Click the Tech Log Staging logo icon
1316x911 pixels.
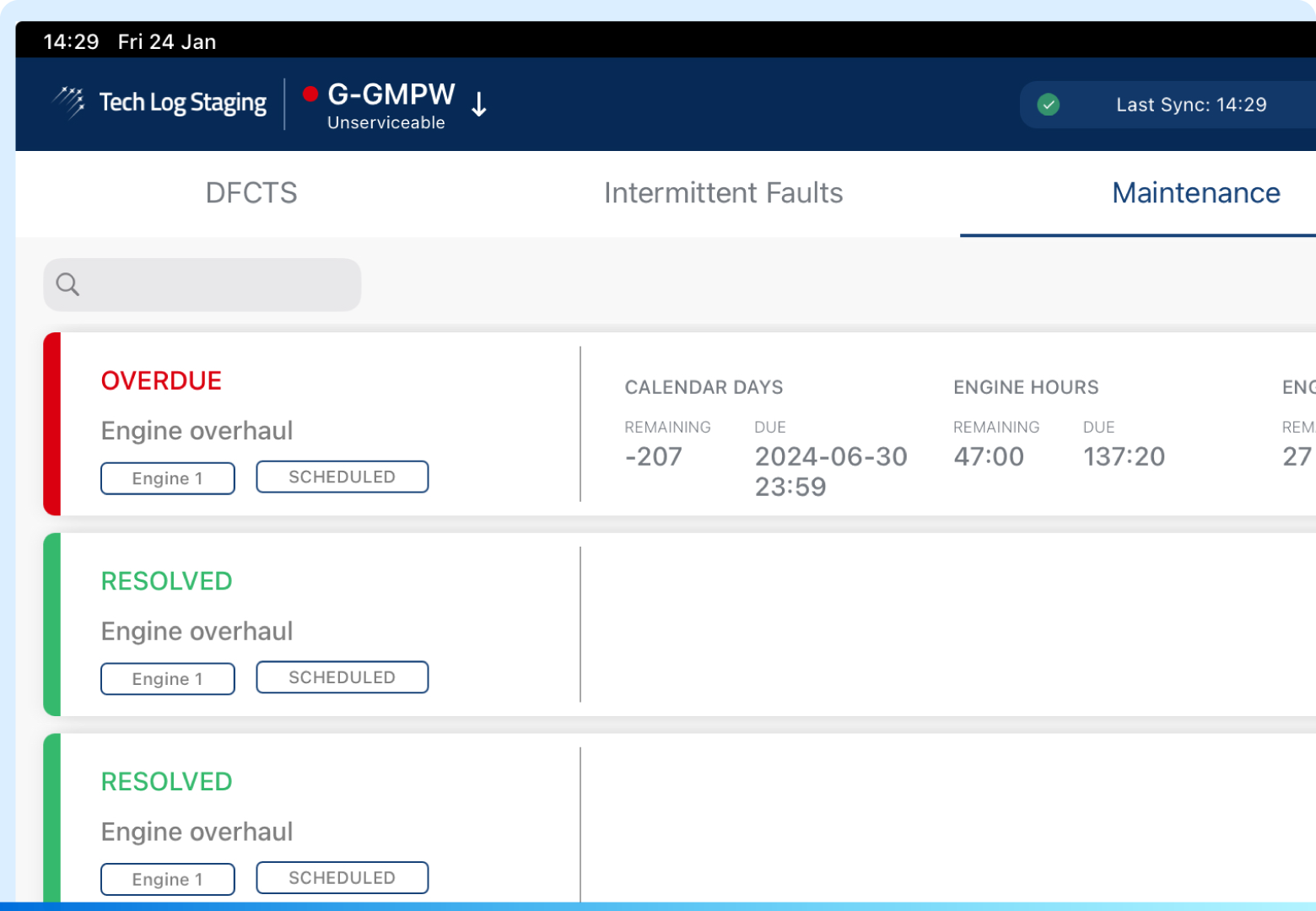(x=68, y=103)
